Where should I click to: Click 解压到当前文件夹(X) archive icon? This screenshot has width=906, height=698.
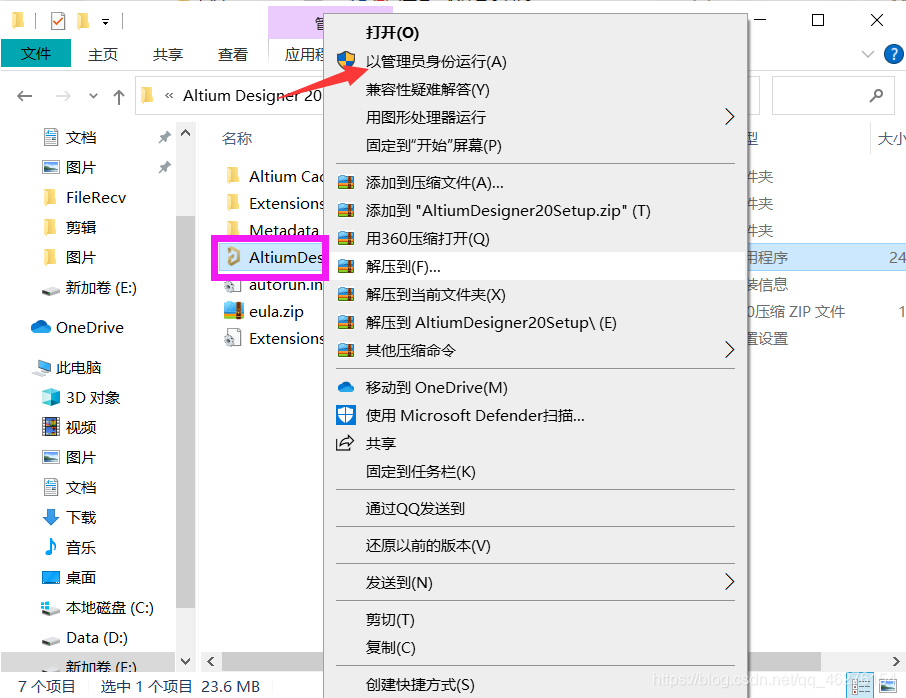tap(346, 295)
